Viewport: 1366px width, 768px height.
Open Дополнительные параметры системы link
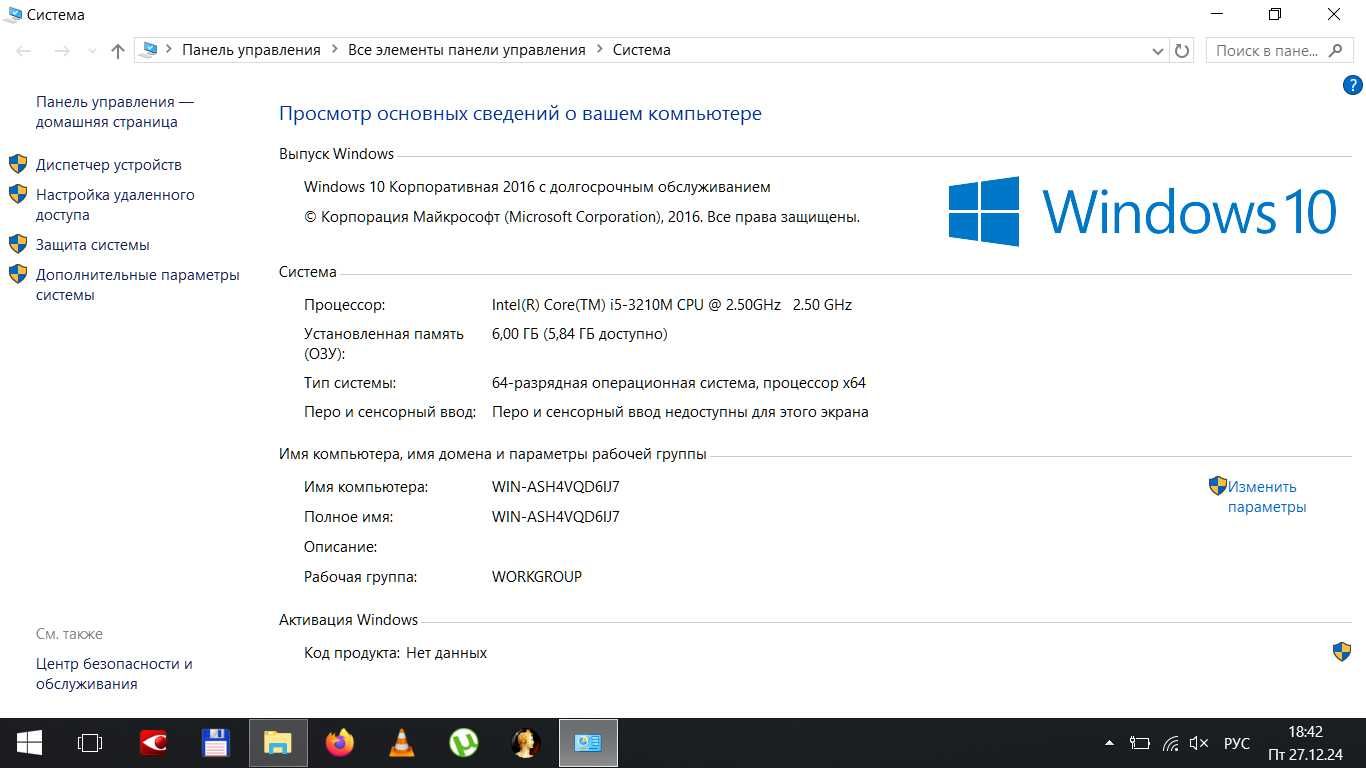[x=138, y=285]
